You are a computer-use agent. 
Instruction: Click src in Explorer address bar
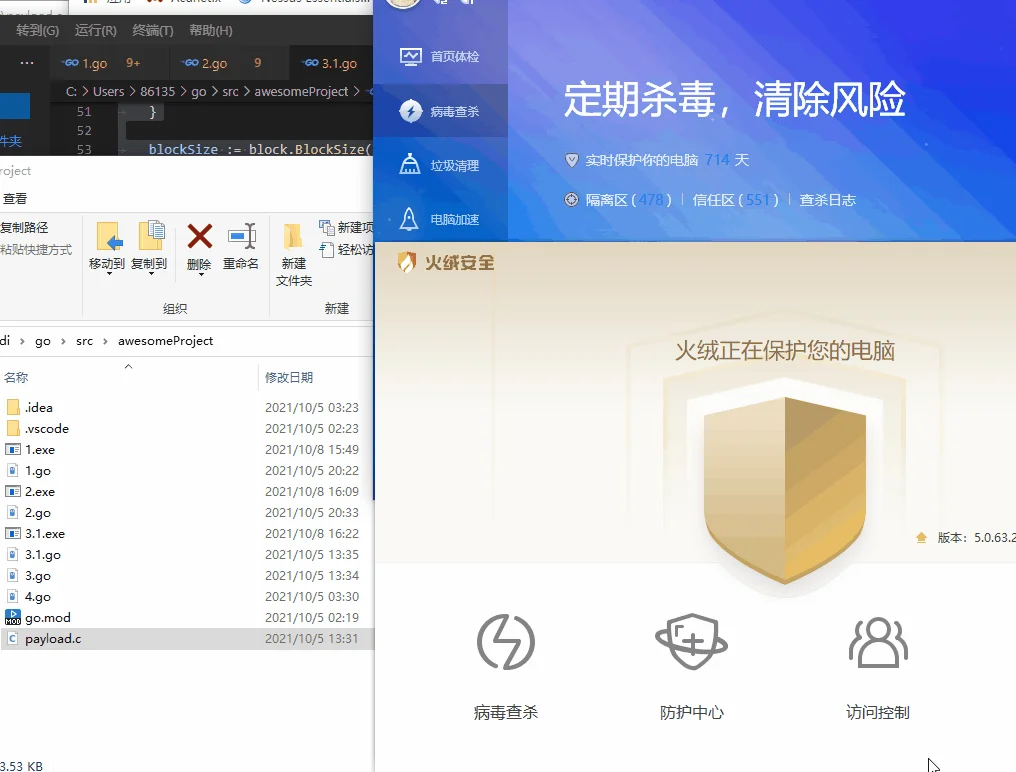[84, 341]
